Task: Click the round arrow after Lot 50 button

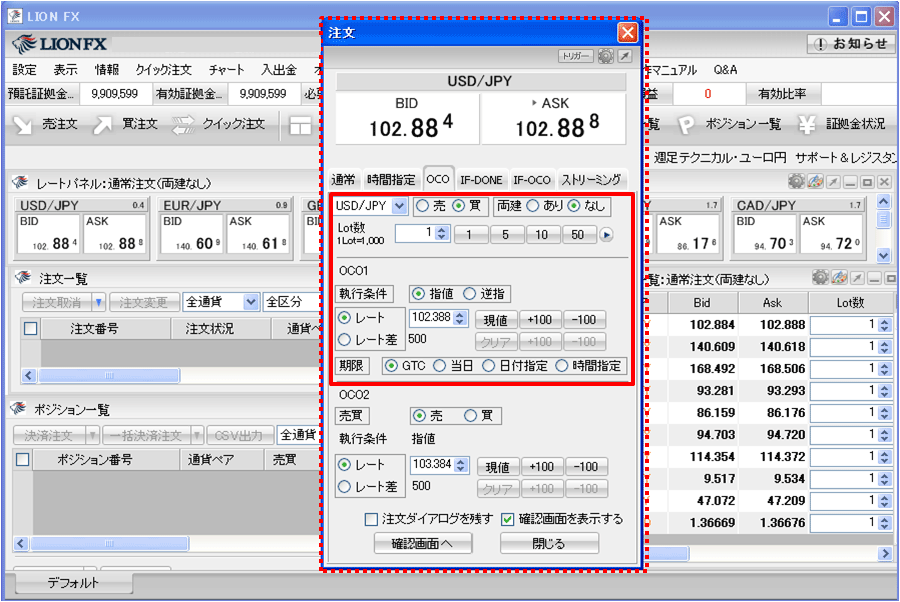Action: click(606, 235)
